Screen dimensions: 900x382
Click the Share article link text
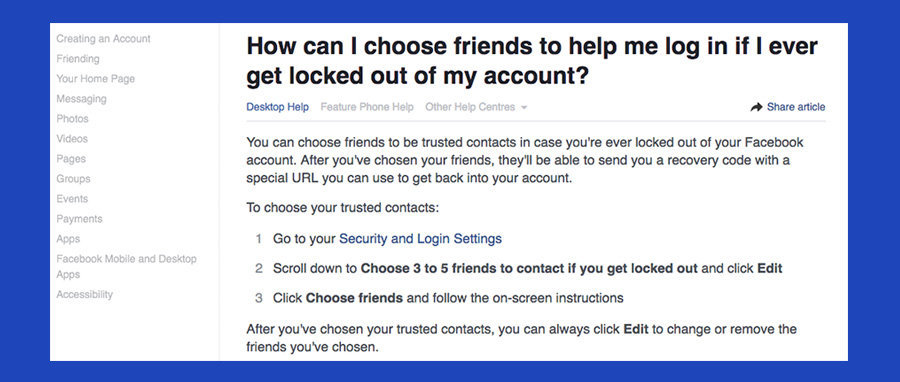796,107
